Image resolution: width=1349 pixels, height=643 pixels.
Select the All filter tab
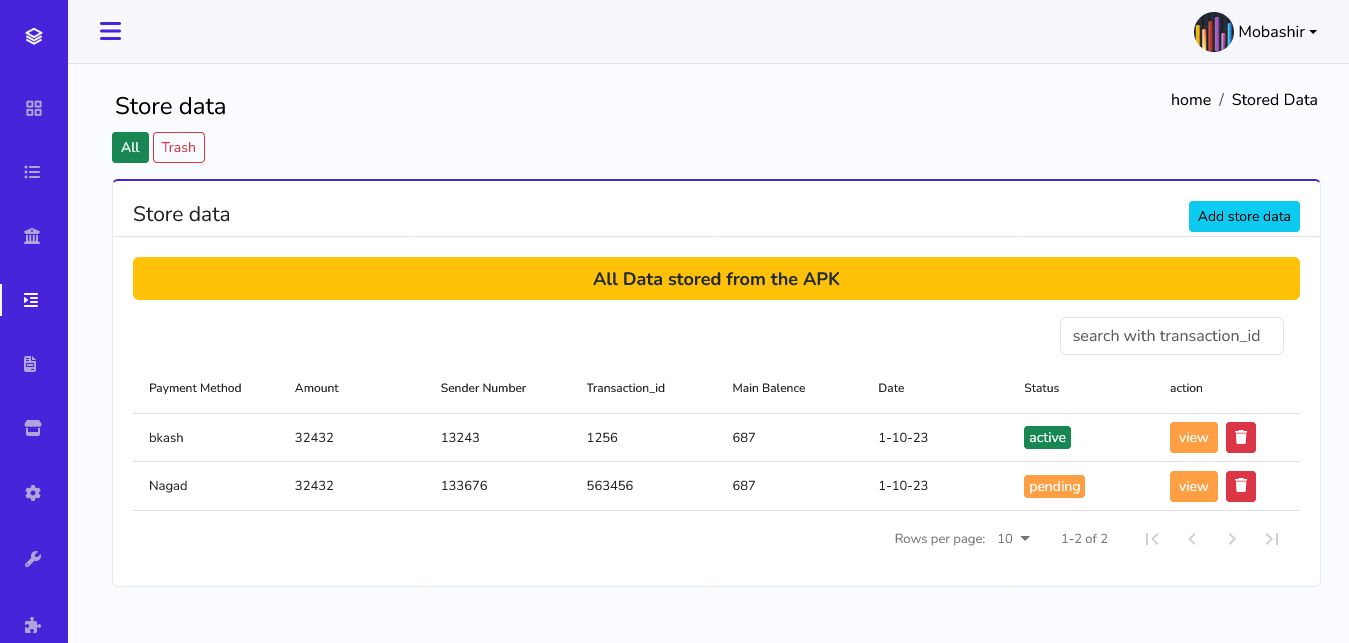(x=130, y=148)
